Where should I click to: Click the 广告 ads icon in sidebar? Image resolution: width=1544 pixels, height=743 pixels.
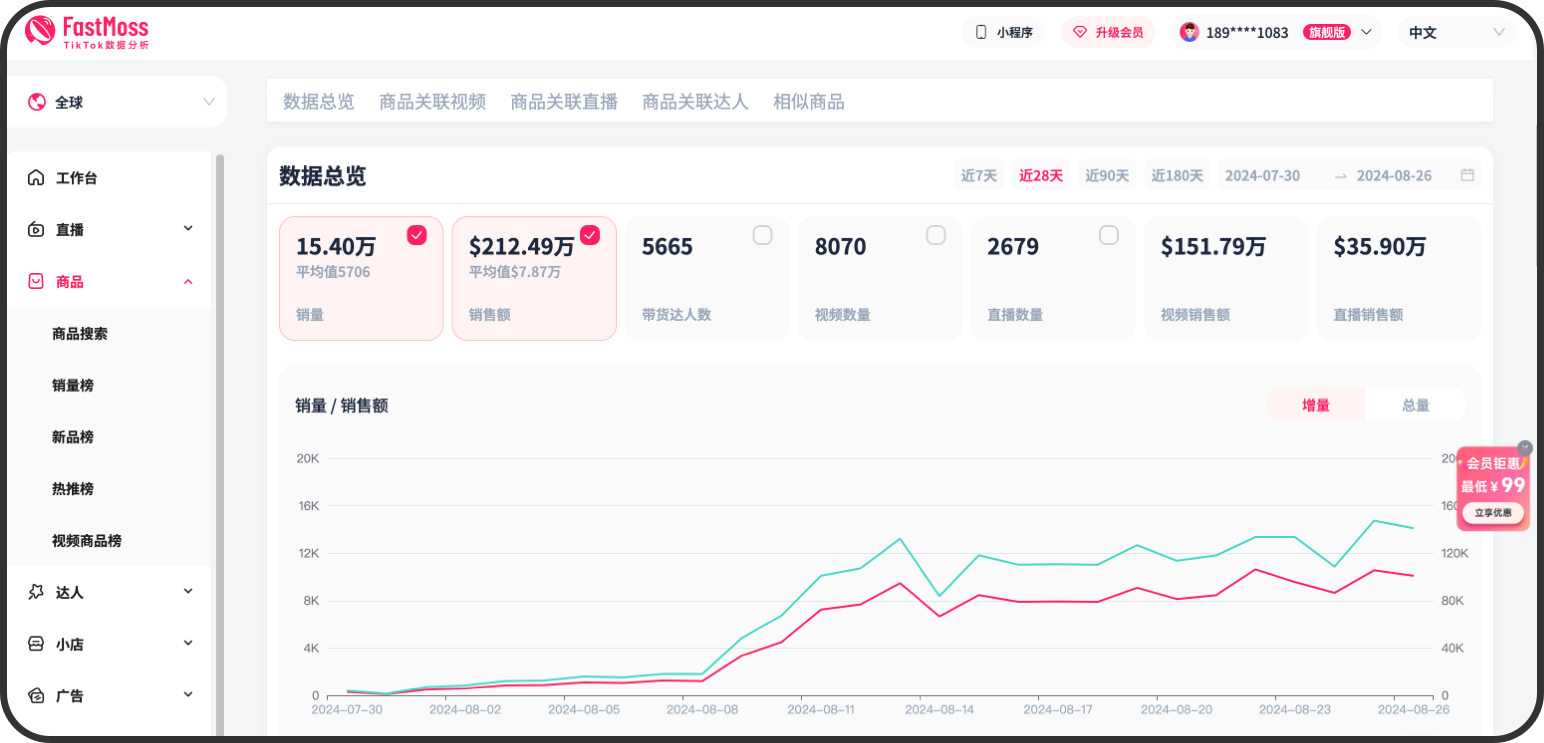point(36,696)
